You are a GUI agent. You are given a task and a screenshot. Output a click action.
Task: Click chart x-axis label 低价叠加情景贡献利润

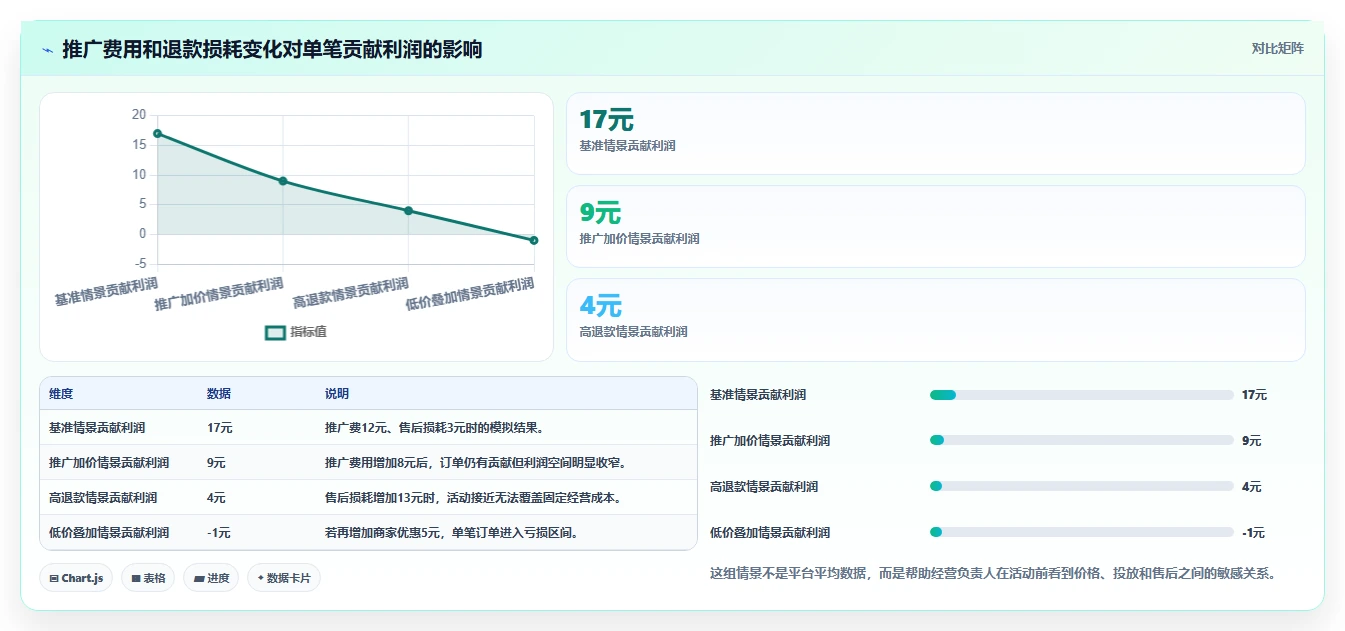coord(469,294)
